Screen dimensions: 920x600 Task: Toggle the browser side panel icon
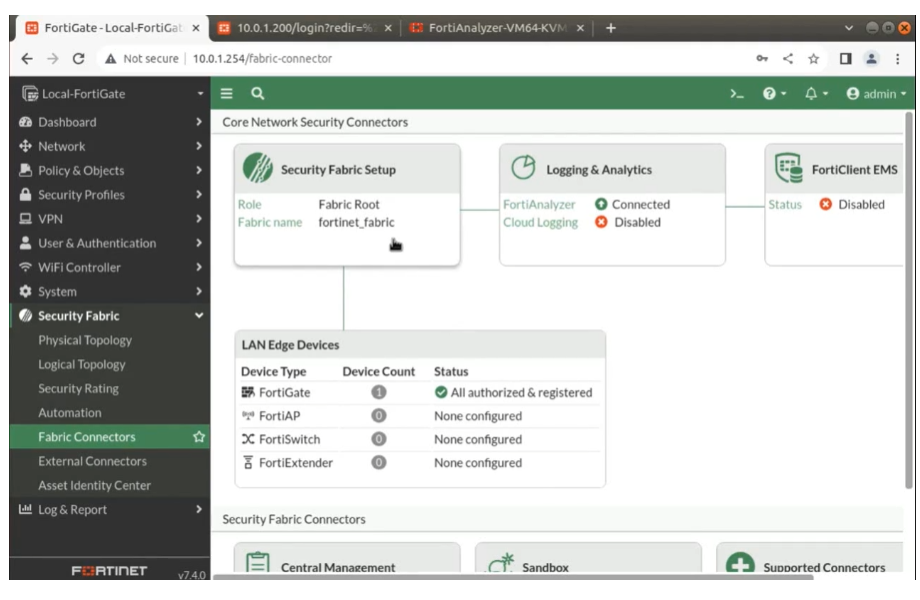(x=845, y=59)
